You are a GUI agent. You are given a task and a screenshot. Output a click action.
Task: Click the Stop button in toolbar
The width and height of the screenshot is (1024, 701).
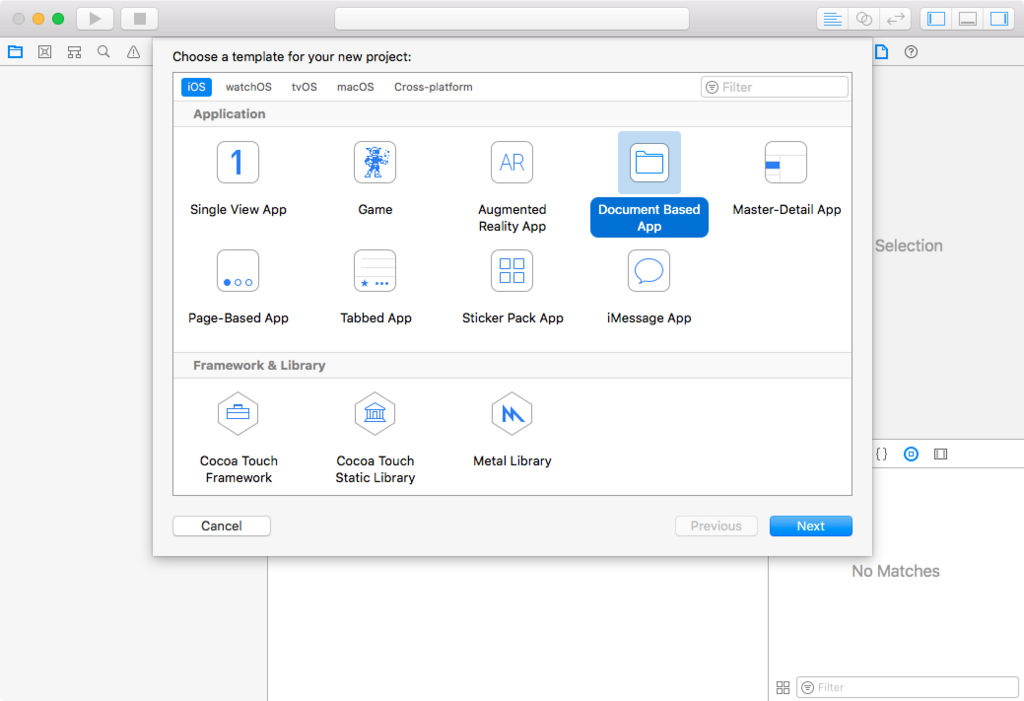[x=140, y=18]
